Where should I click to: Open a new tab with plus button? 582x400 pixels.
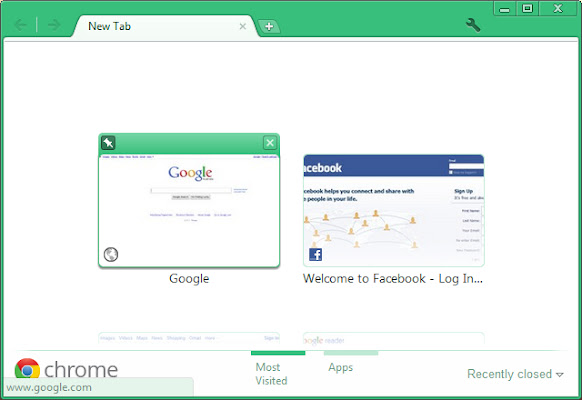click(x=269, y=26)
